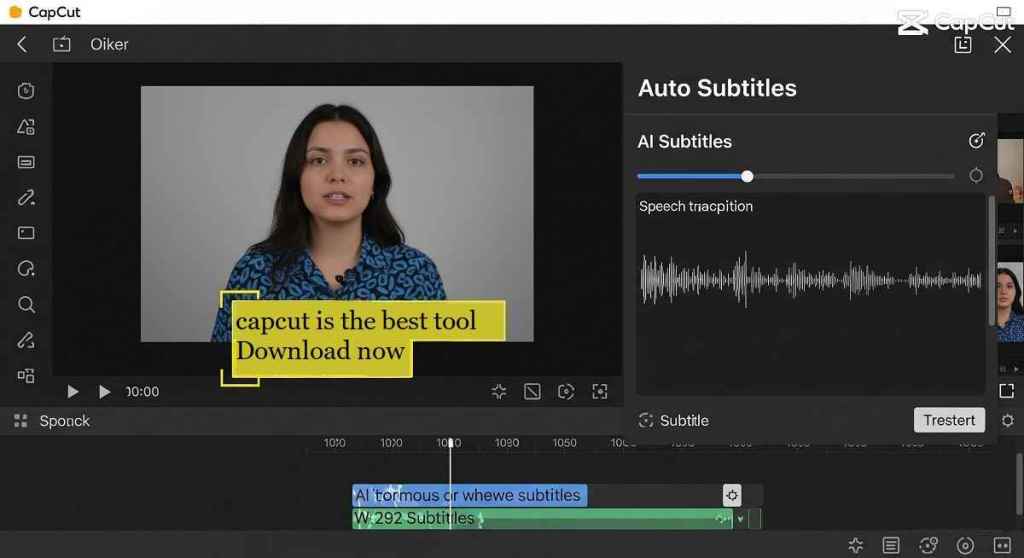
Task: Open the captions icon in left sidebar
Action: point(26,162)
